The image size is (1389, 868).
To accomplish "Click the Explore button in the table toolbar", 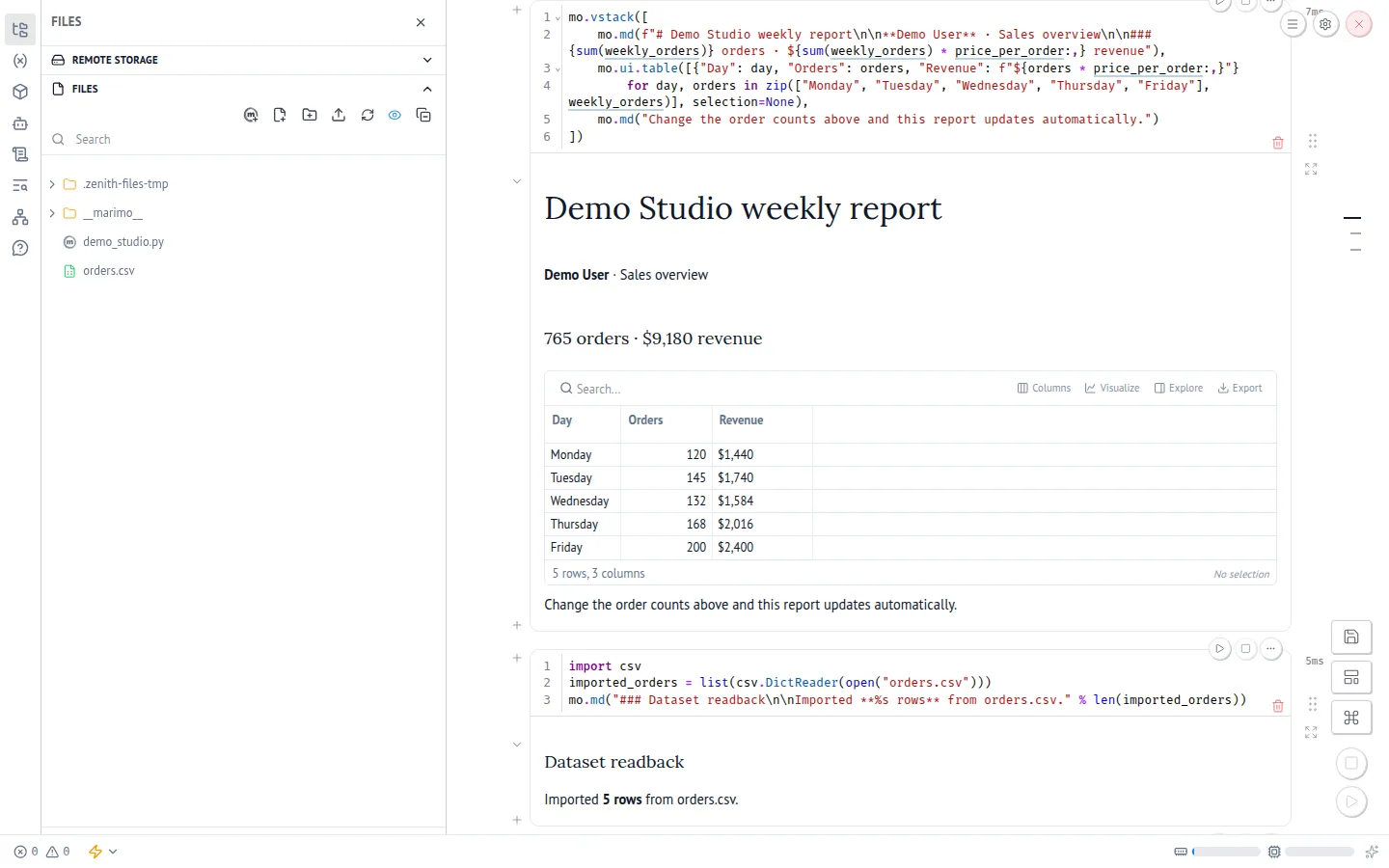I will coord(1179,388).
